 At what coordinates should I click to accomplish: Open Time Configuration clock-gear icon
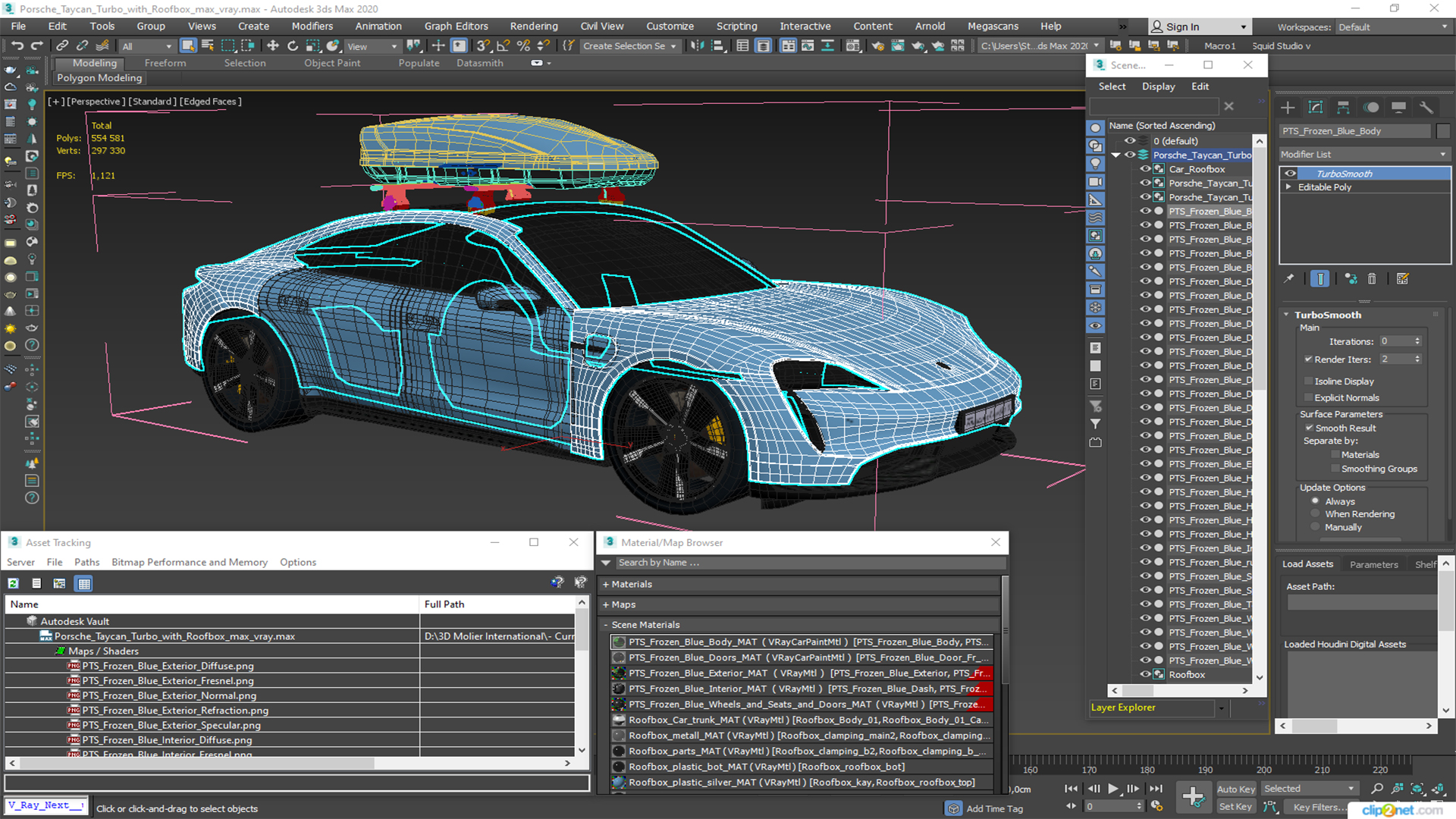point(1156,806)
